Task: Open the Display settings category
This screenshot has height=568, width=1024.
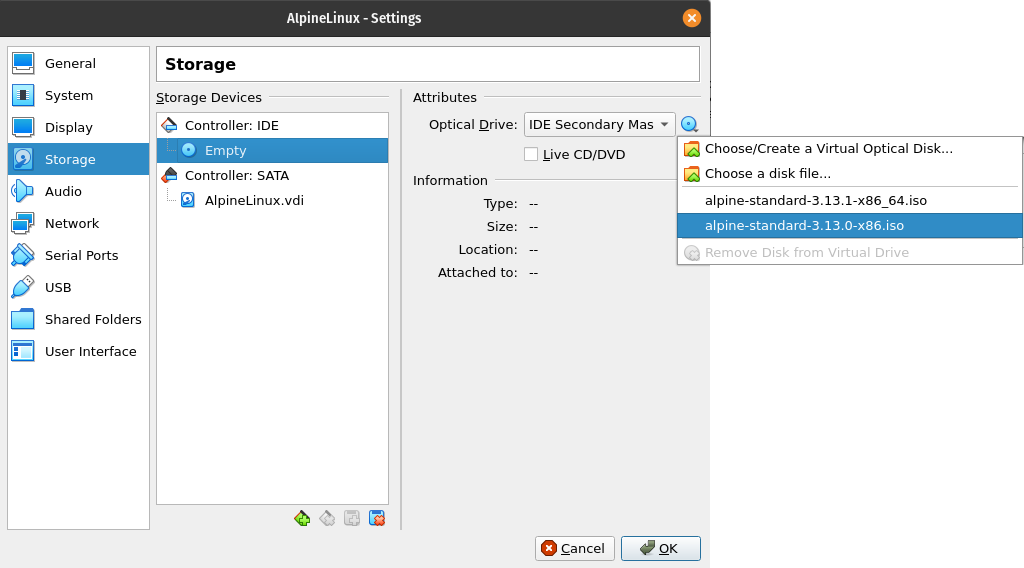Action: pyautogui.click(x=78, y=127)
